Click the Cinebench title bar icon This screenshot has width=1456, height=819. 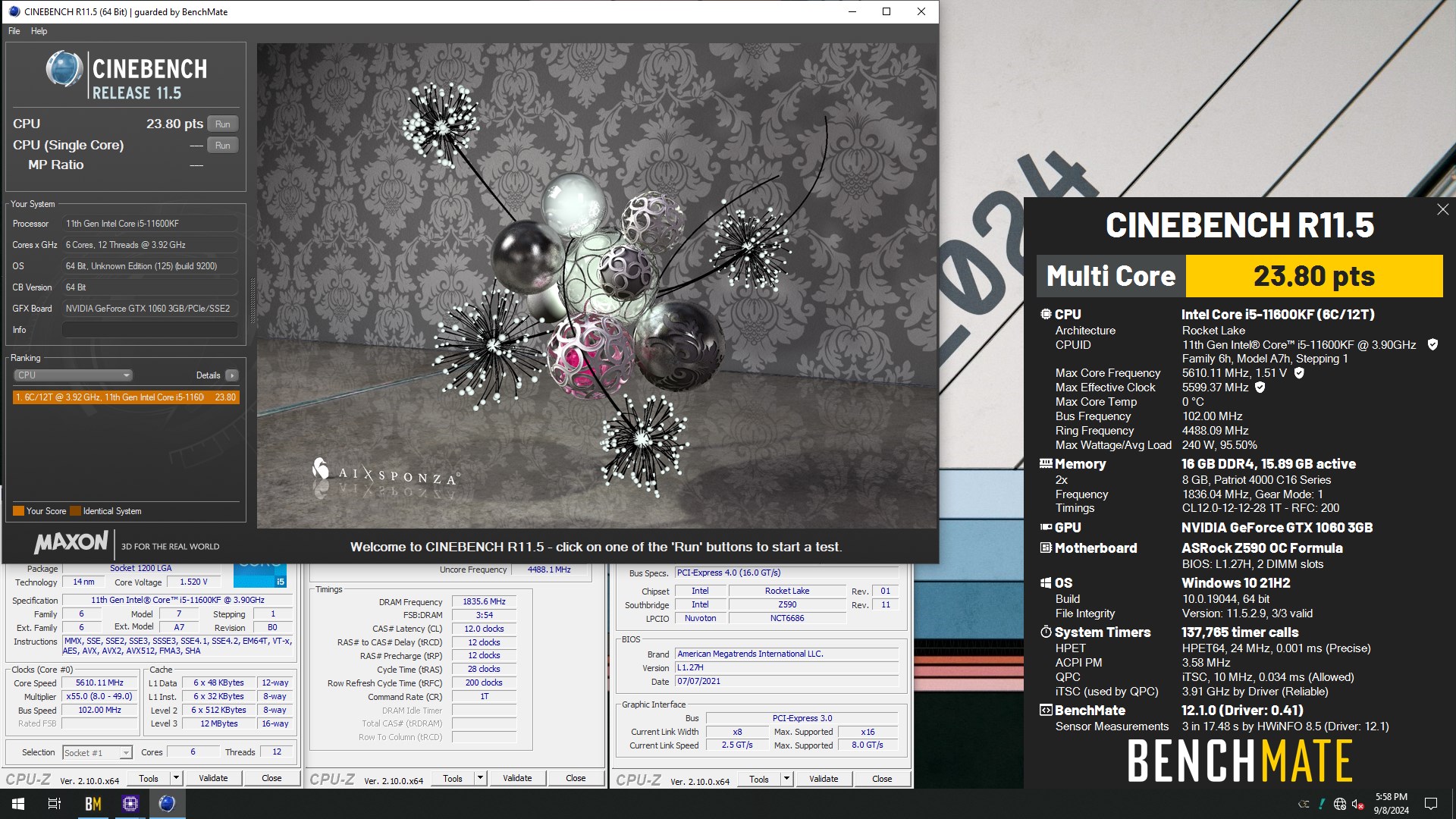14,11
